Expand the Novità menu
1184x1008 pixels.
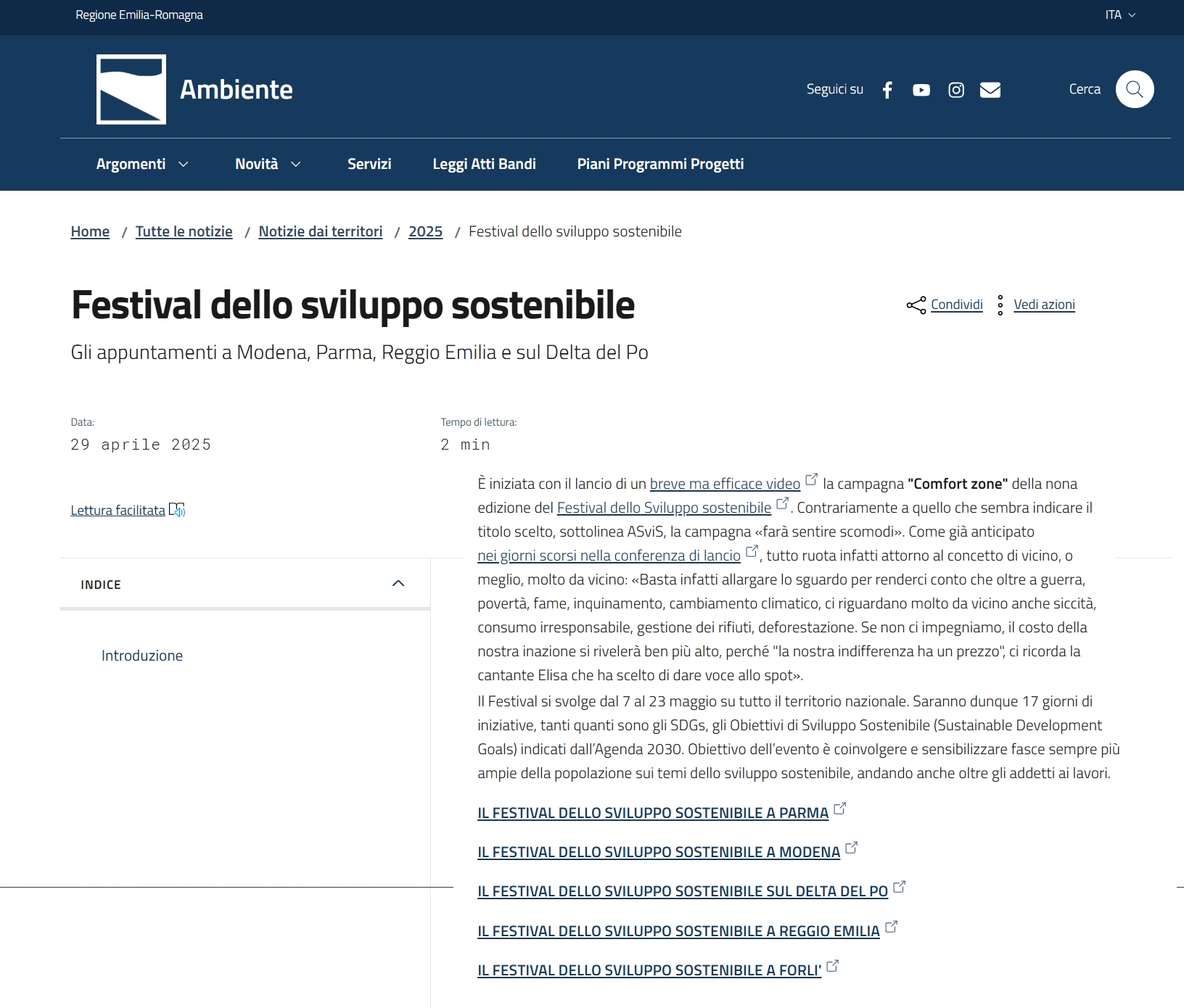(268, 164)
